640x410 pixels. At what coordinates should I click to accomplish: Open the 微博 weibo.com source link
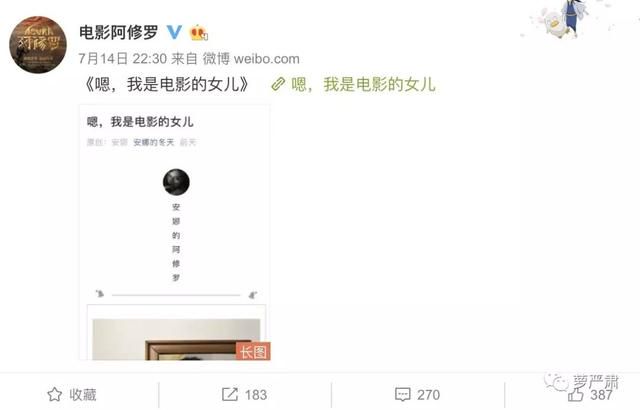point(251,59)
